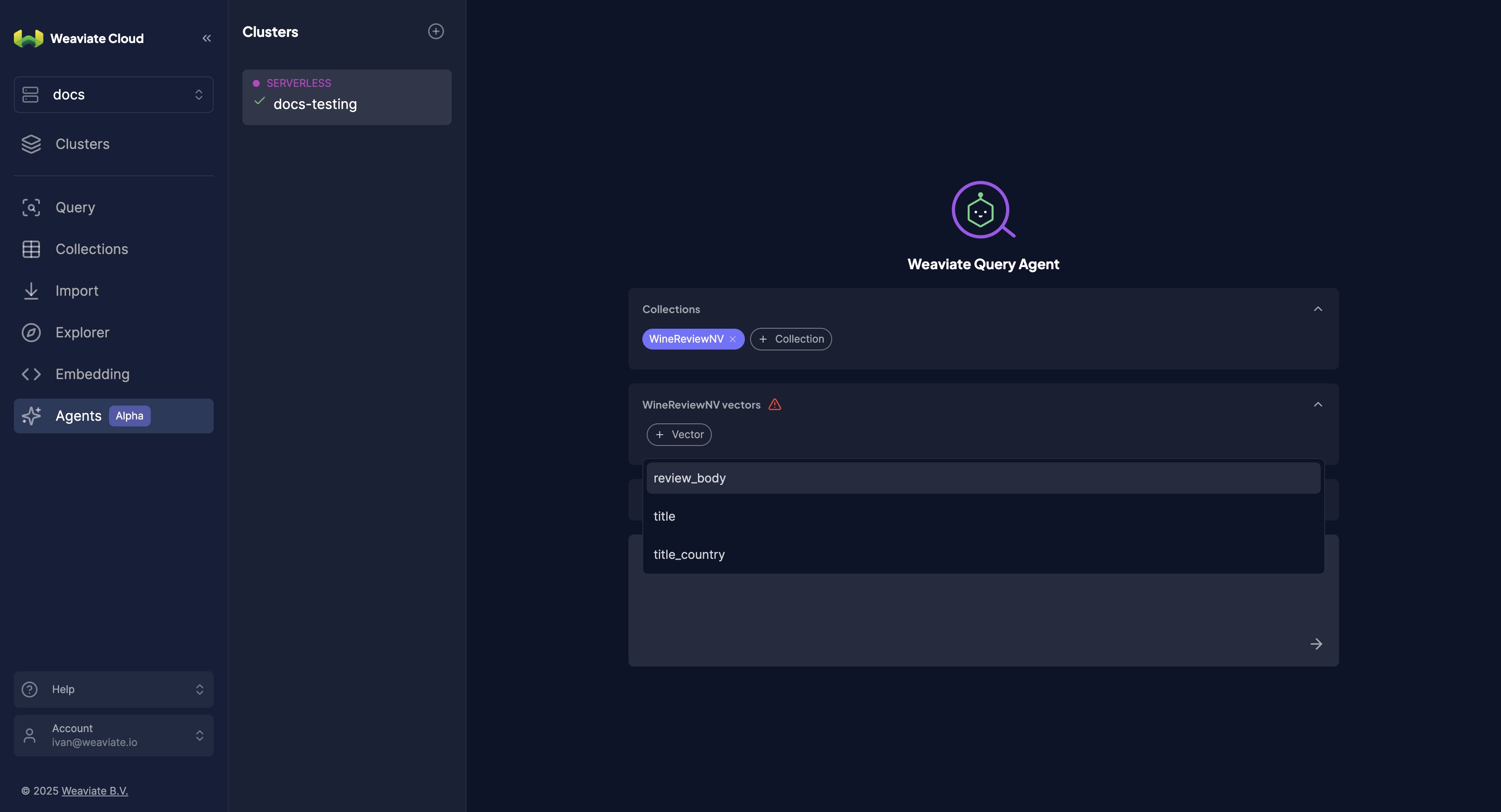The width and height of the screenshot is (1501, 812).
Task: Choose title_country vector option
Action: (x=983, y=555)
